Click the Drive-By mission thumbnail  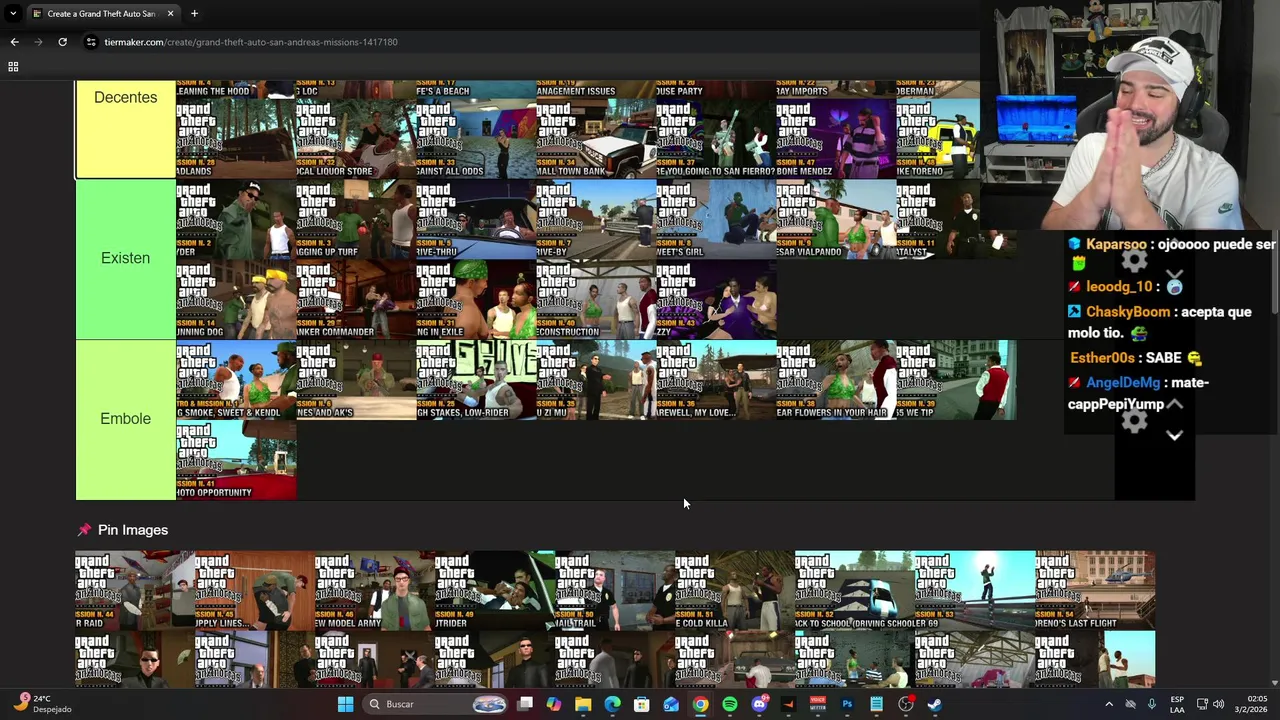coord(596,219)
